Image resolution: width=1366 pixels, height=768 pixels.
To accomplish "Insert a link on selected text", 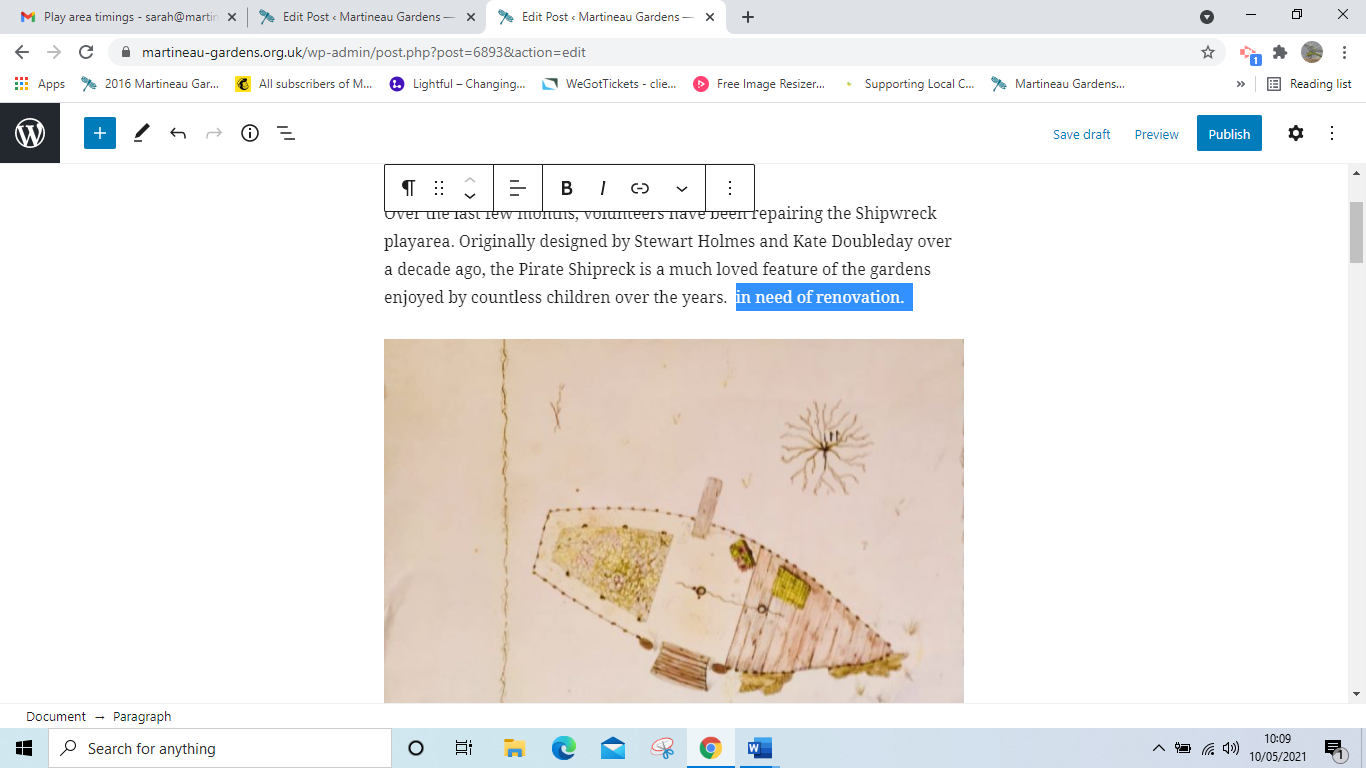I will (x=640, y=188).
